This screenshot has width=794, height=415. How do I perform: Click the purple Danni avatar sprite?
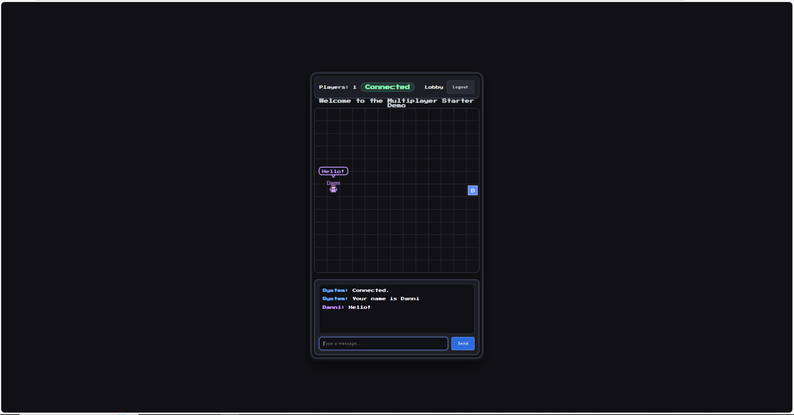[333, 189]
